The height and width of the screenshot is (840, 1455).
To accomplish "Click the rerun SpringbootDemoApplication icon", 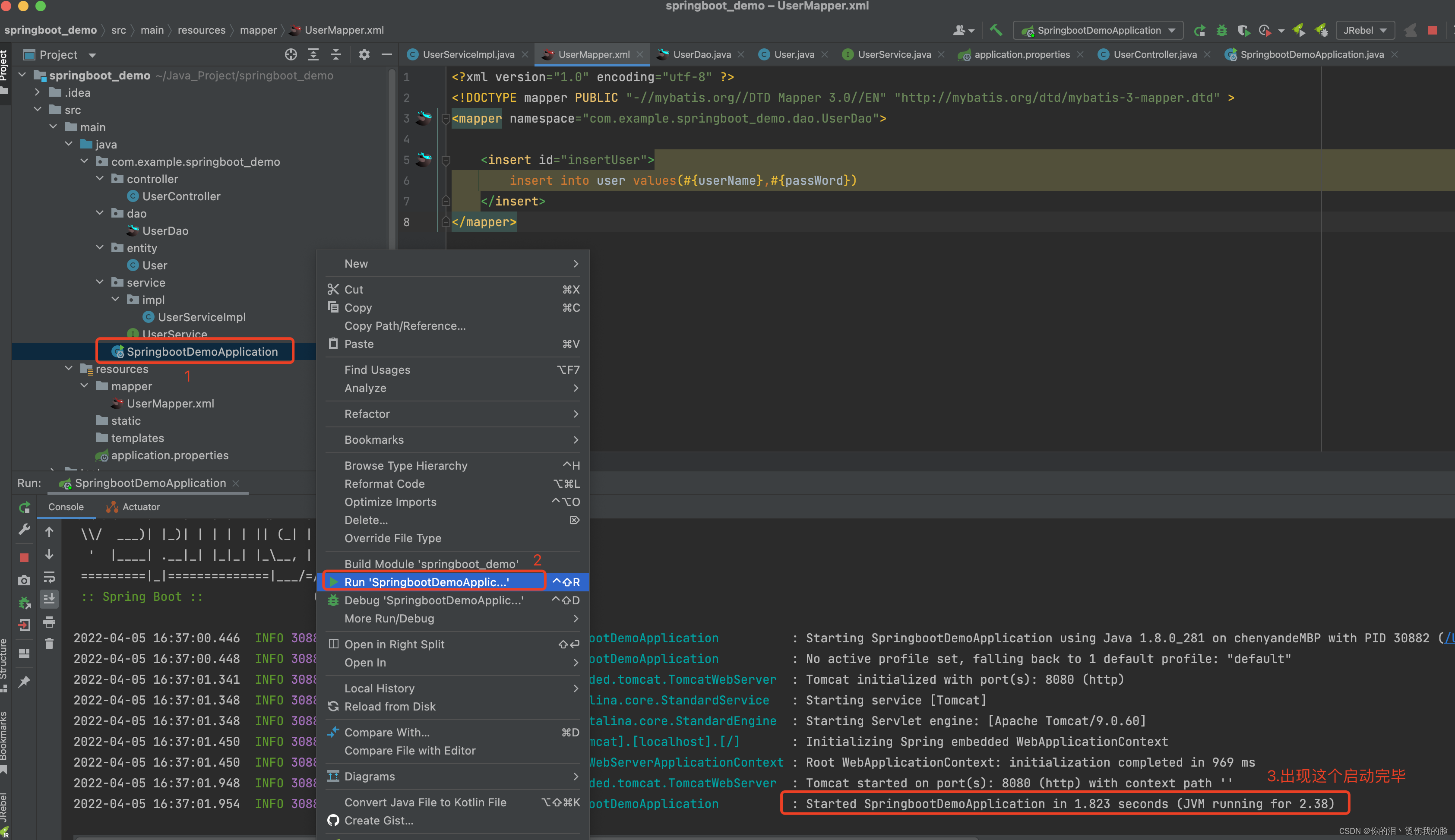I will click(x=24, y=507).
